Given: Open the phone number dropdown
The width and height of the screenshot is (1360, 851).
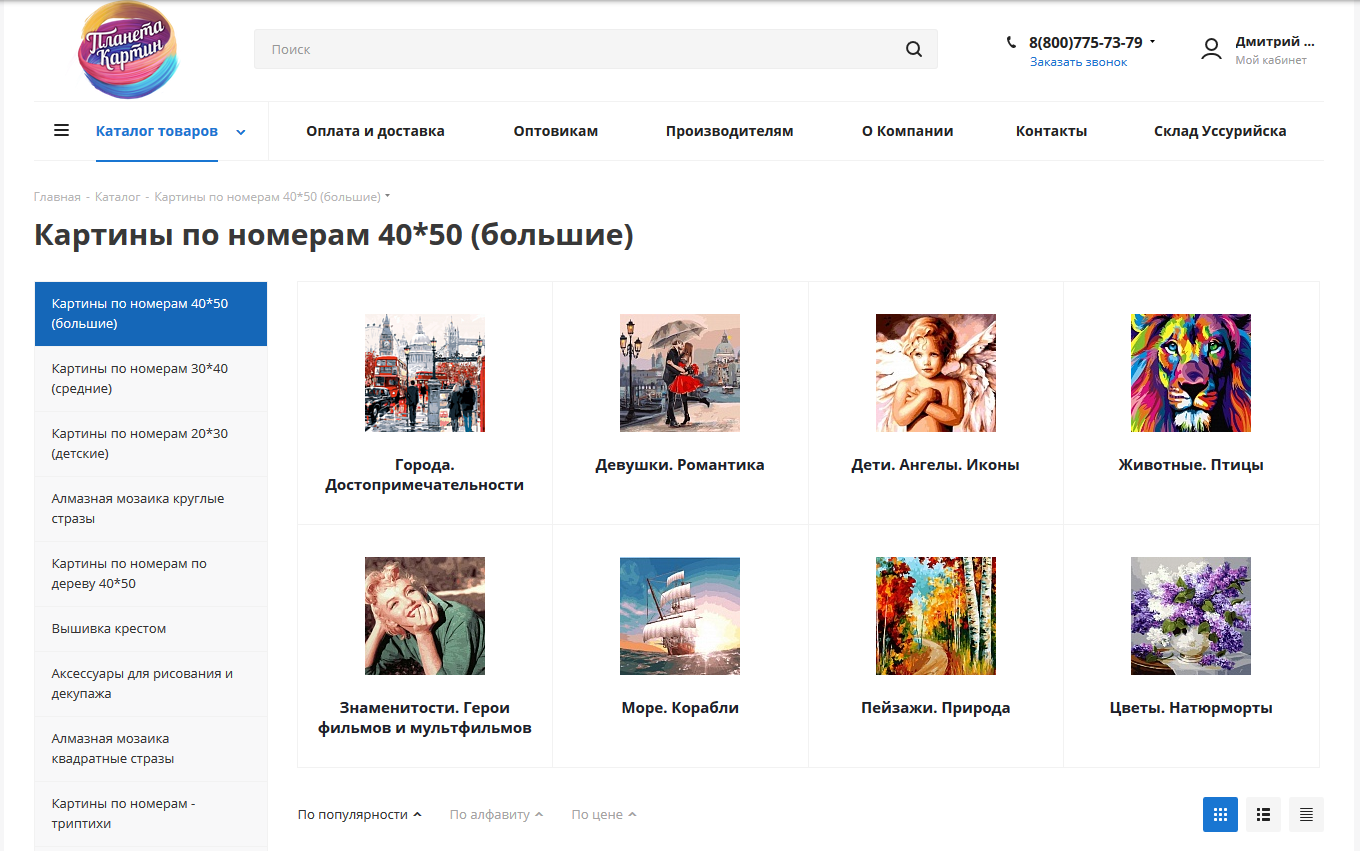Looking at the screenshot, I should (1153, 41).
